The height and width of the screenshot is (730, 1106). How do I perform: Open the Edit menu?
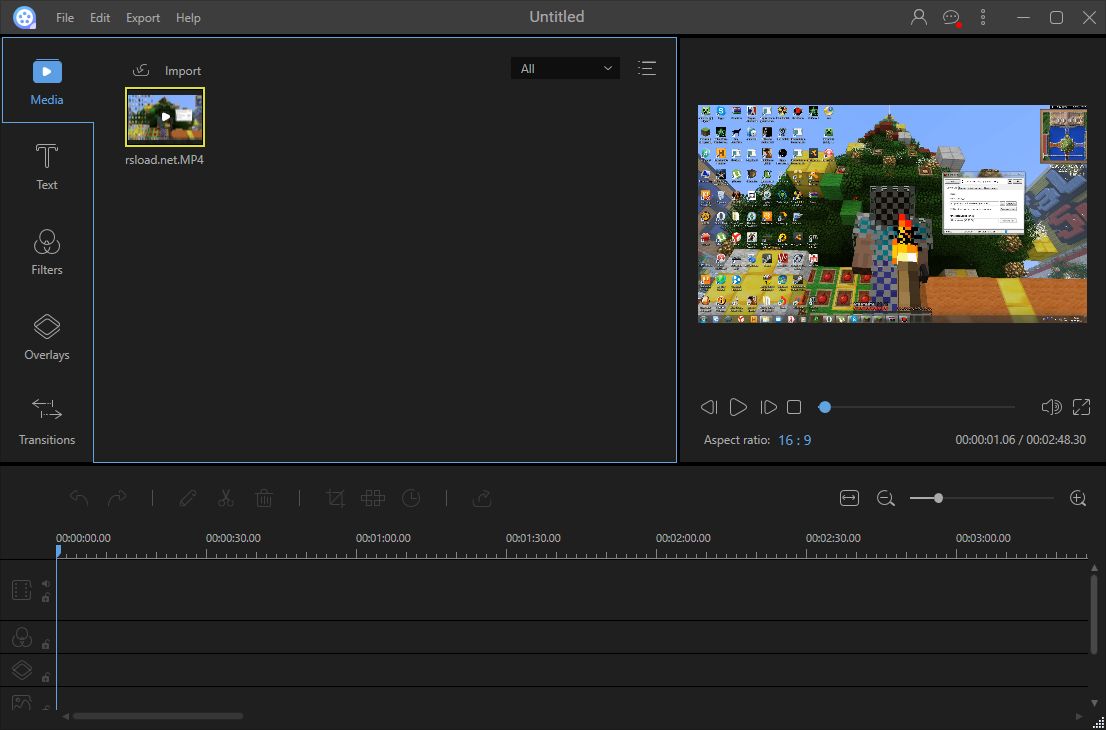[99, 17]
